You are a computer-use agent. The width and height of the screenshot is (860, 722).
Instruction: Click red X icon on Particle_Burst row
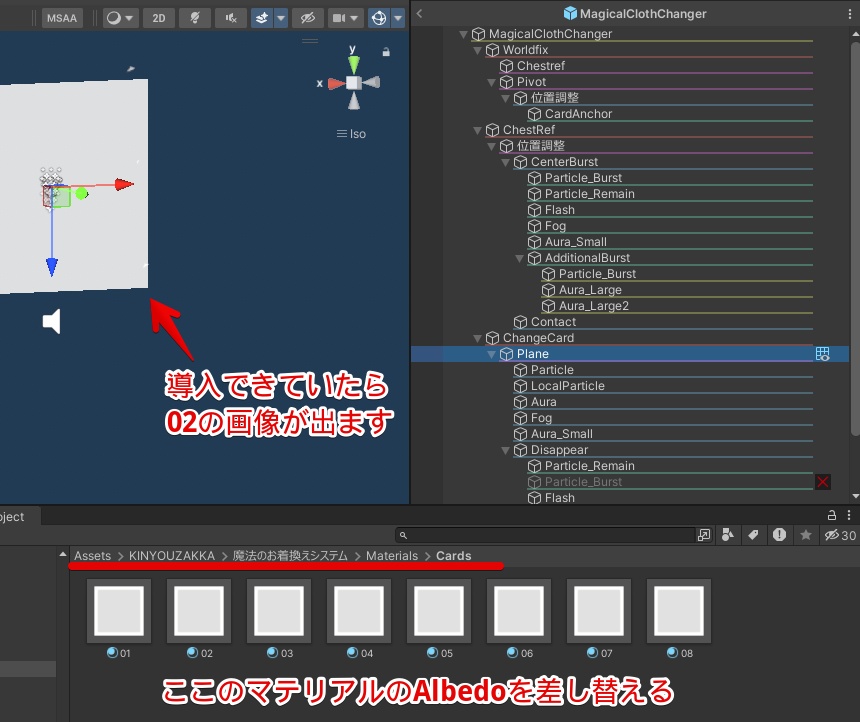823,482
